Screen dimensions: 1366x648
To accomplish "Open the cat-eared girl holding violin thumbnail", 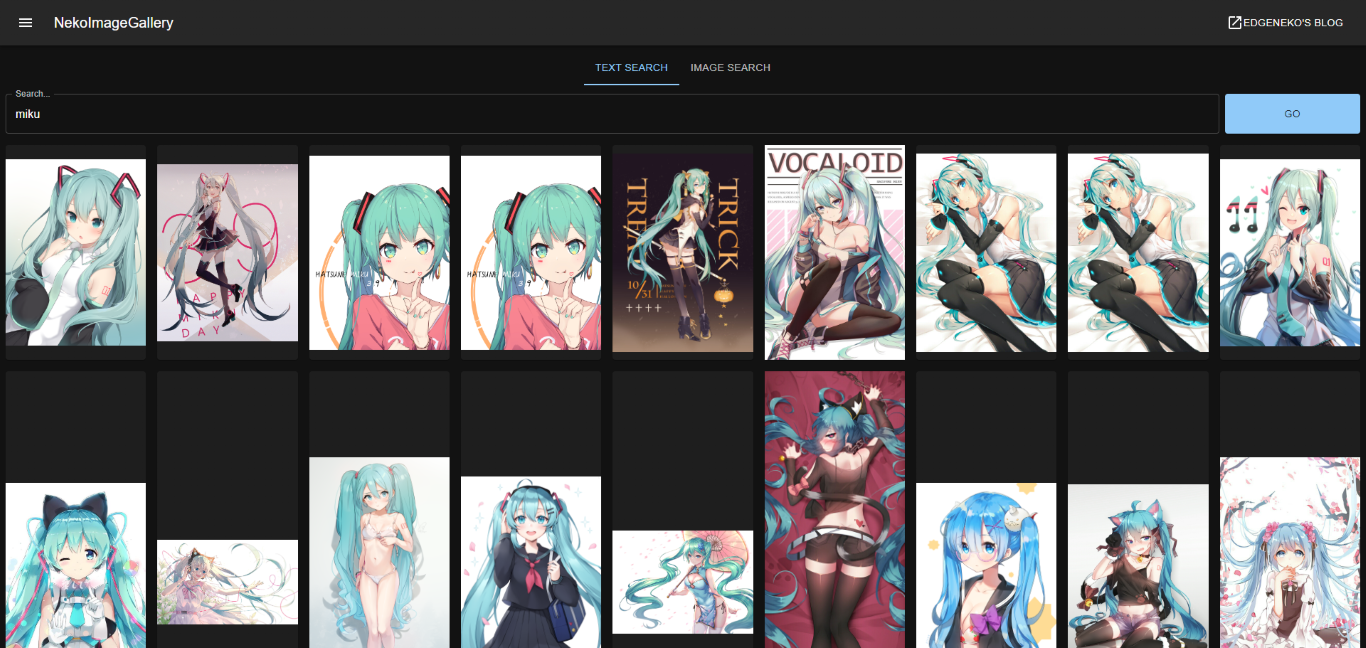I will pos(1138,566).
